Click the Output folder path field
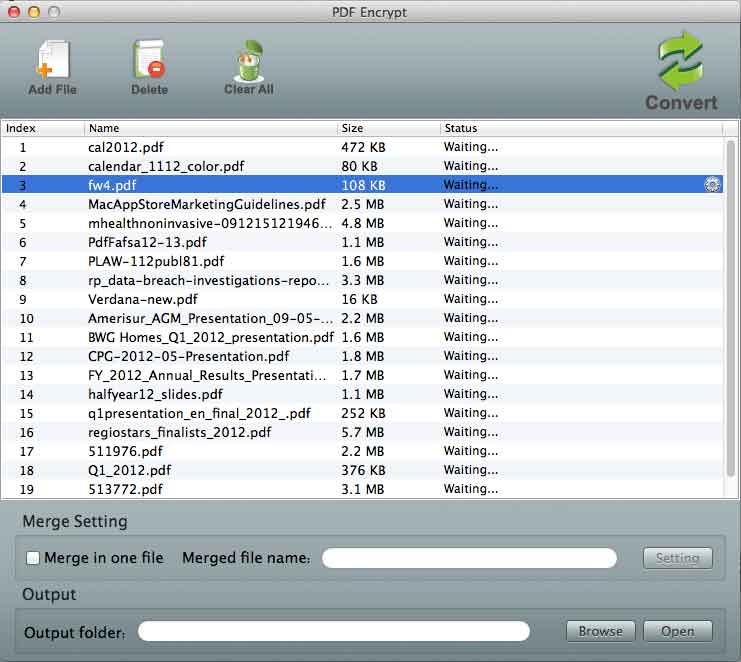 coord(333,631)
